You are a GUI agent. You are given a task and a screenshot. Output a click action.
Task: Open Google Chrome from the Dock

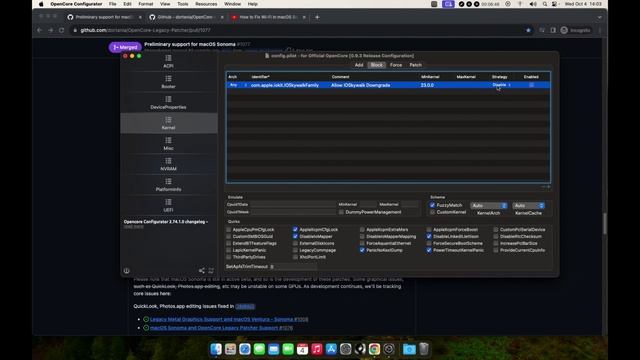(x=374, y=349)
